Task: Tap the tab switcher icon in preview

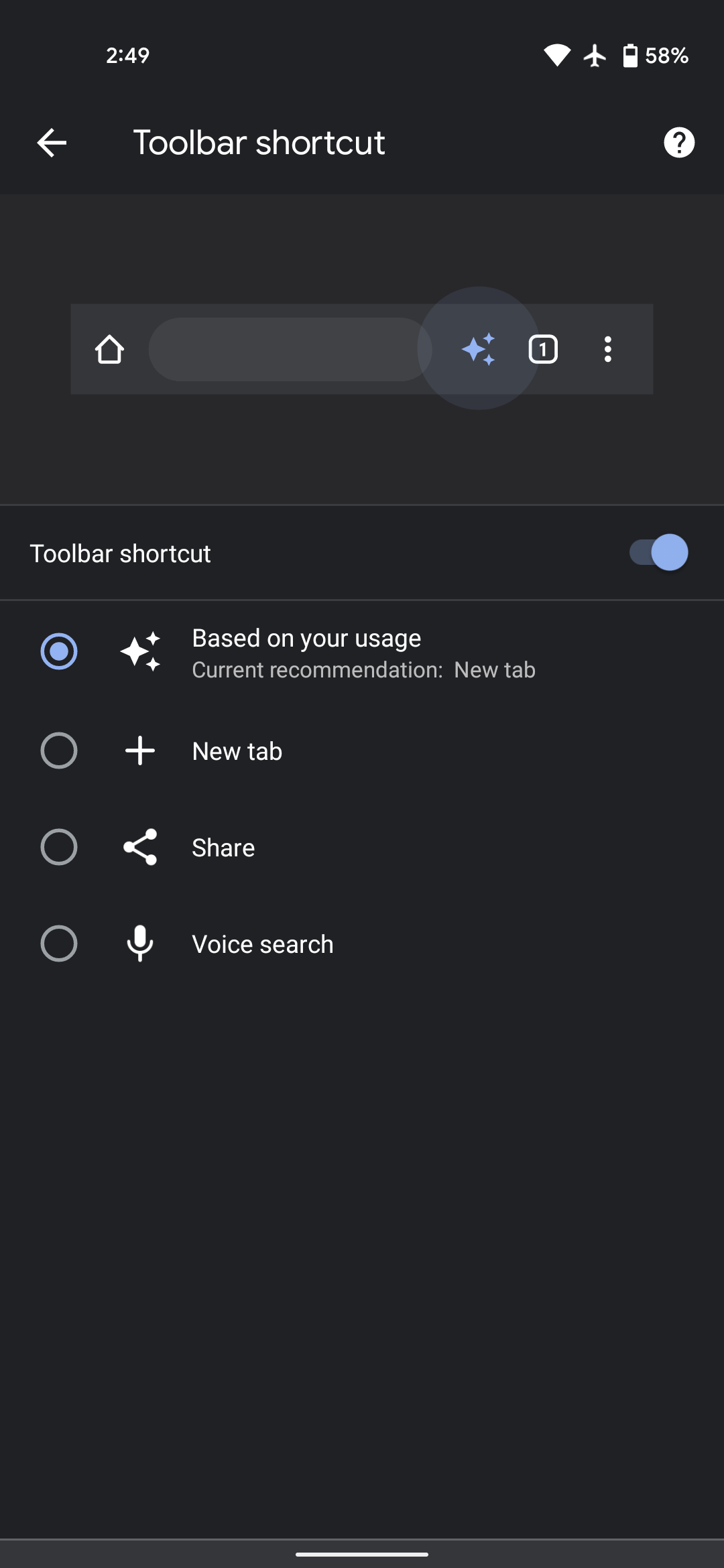Action: pyautogui.click(x=543, y=349)
